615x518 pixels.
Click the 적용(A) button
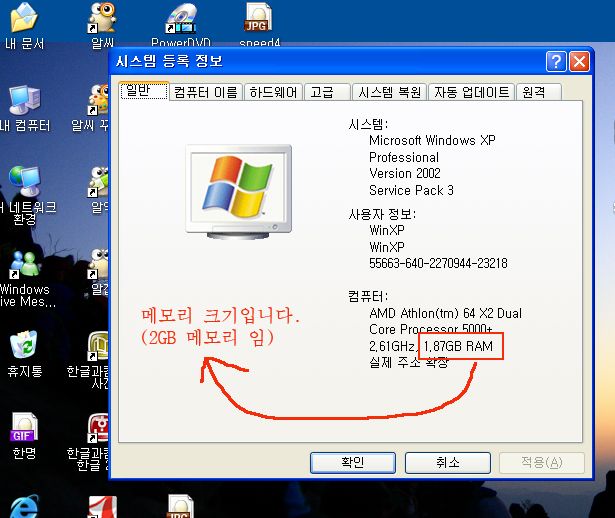(x=542, y=463)
